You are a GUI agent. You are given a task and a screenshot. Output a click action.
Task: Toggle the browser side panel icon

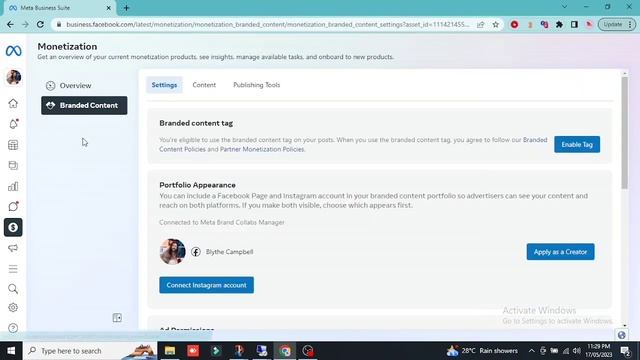(574, 24)
